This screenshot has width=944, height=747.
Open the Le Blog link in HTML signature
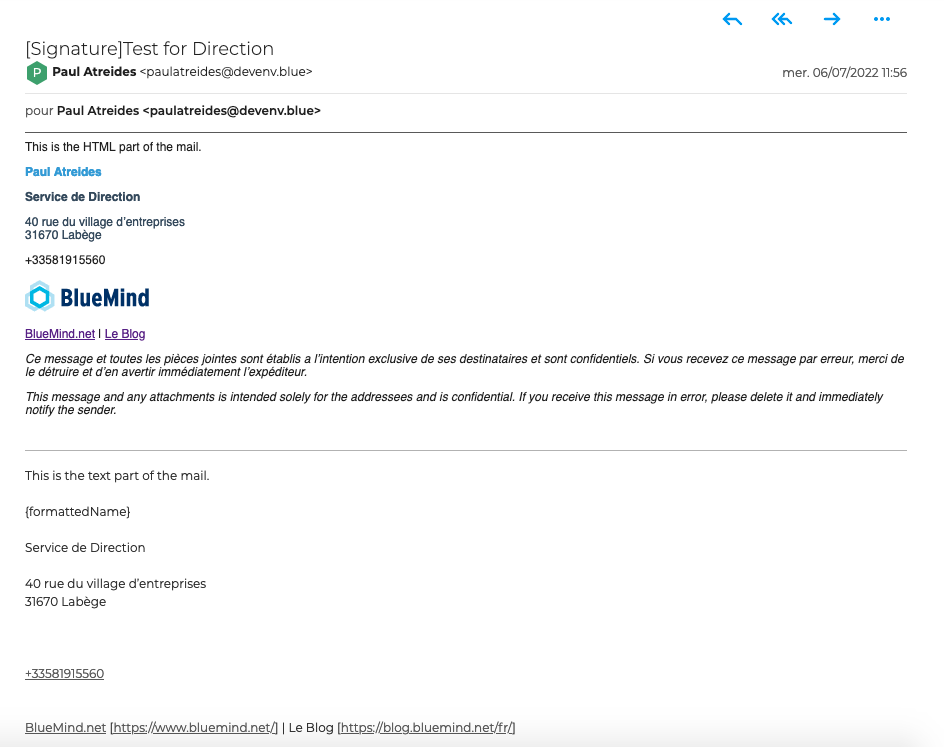125,334
